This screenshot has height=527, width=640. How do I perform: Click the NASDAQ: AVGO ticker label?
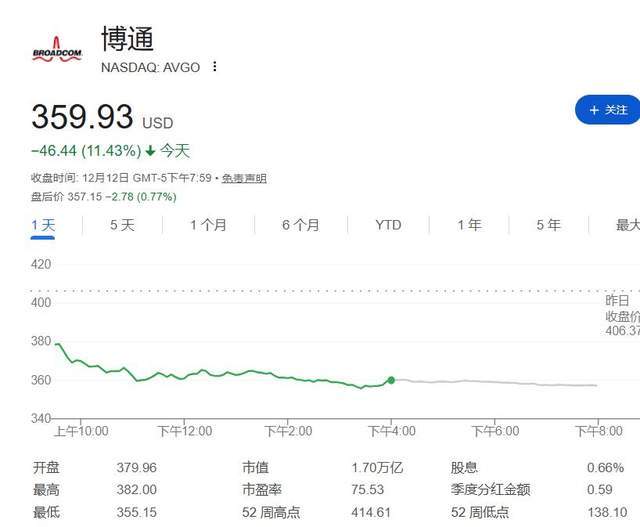150,67
